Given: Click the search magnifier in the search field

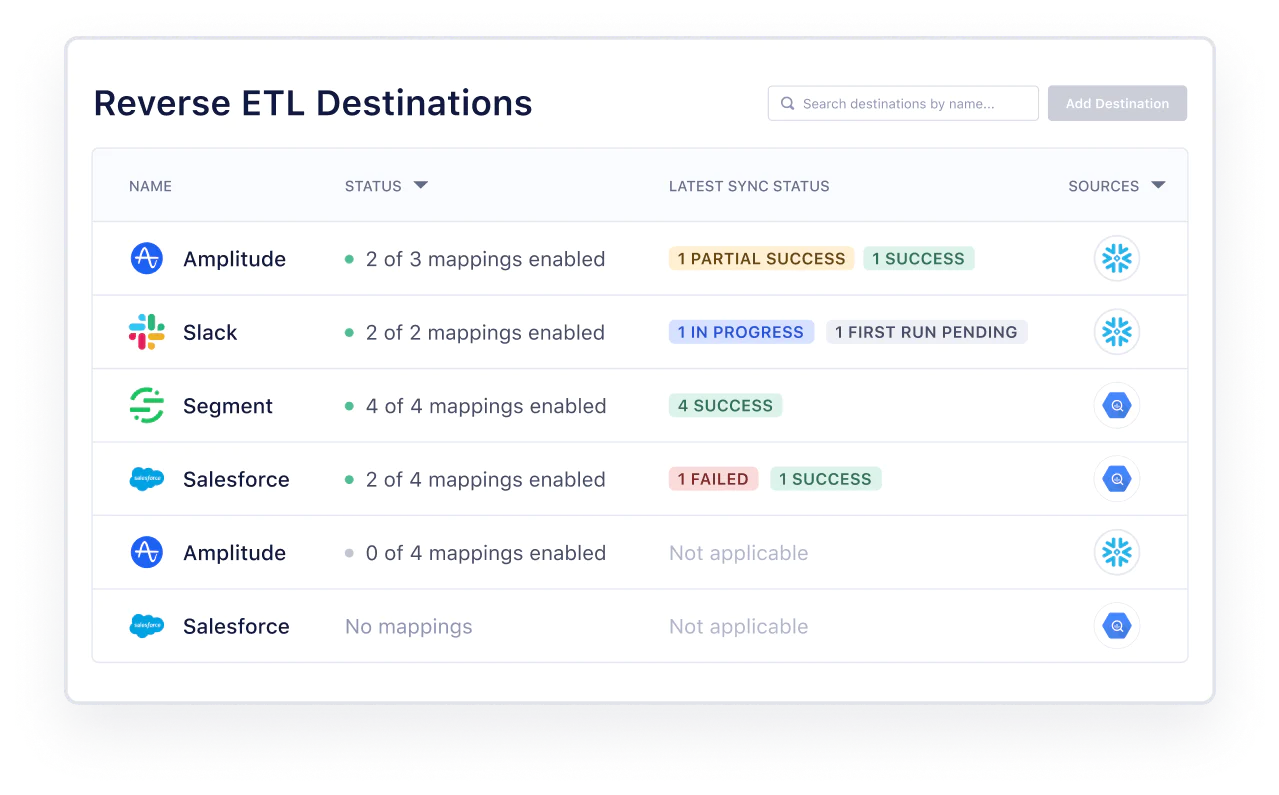Looking at the screenshot, I should [x=787, y=103].
